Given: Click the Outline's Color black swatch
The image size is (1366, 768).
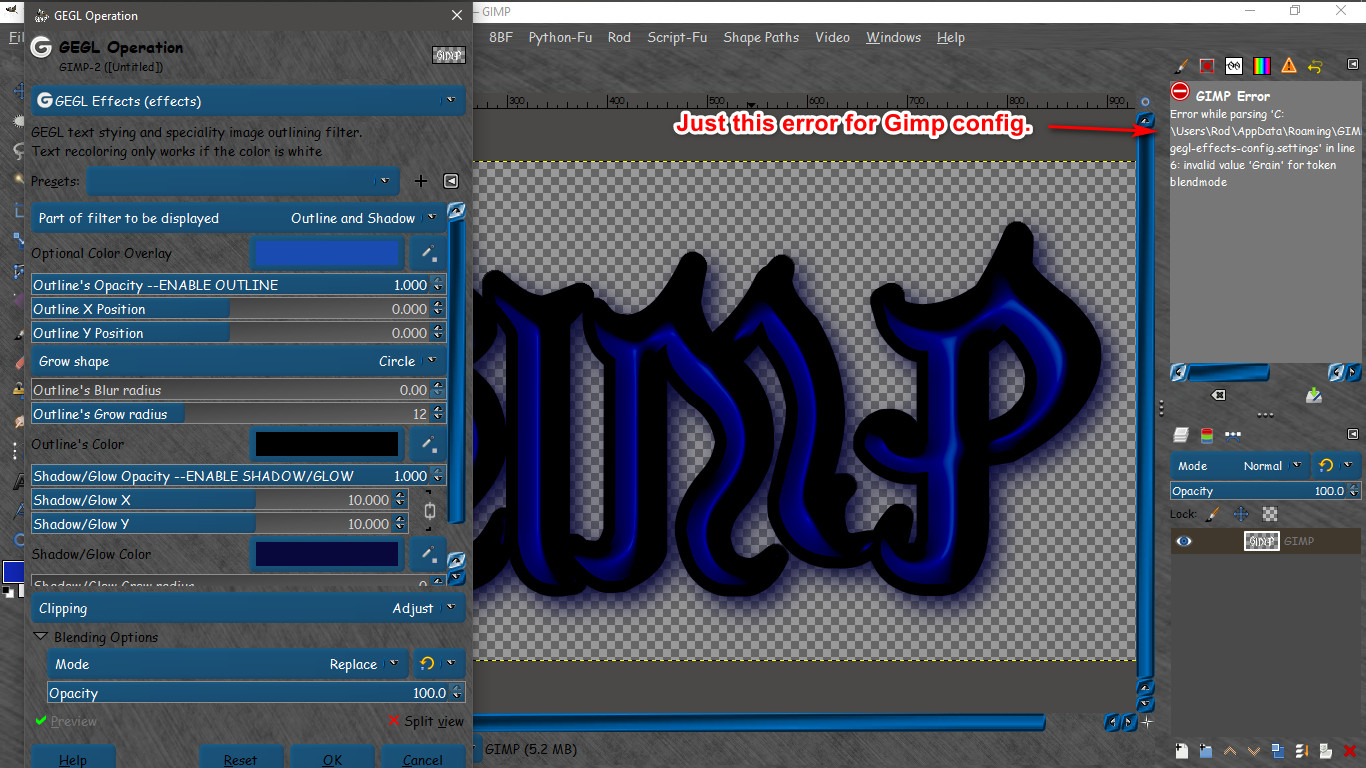Looking at the screenshot, I should pyautogui.click(x=327, y=444).
